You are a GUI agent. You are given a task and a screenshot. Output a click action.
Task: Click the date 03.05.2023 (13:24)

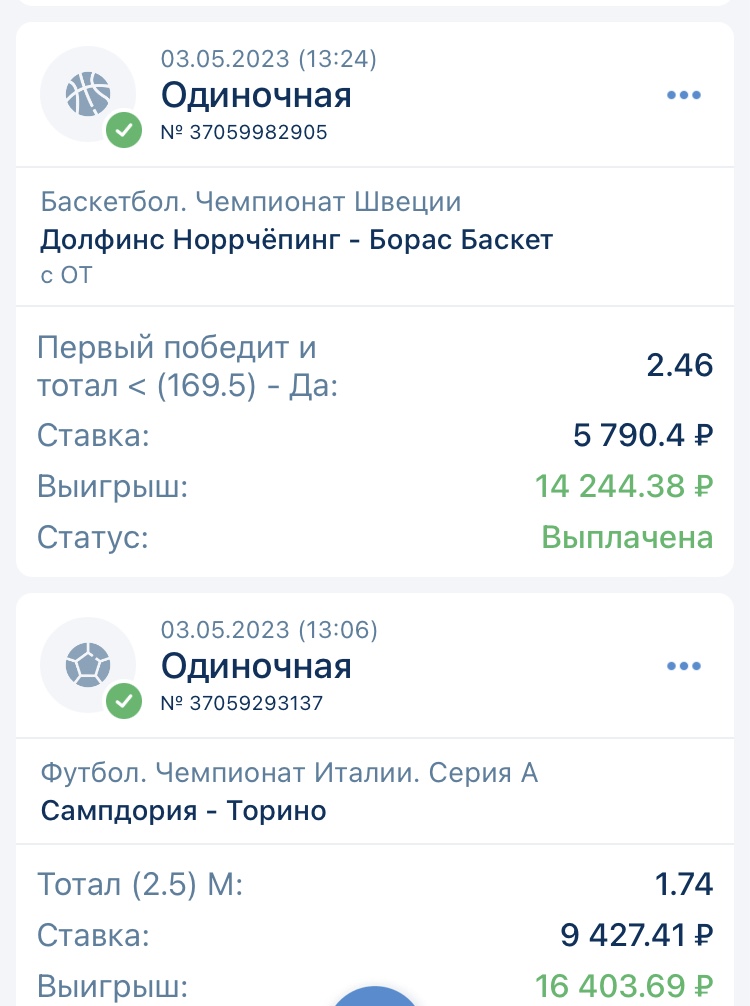coord(269,59)
